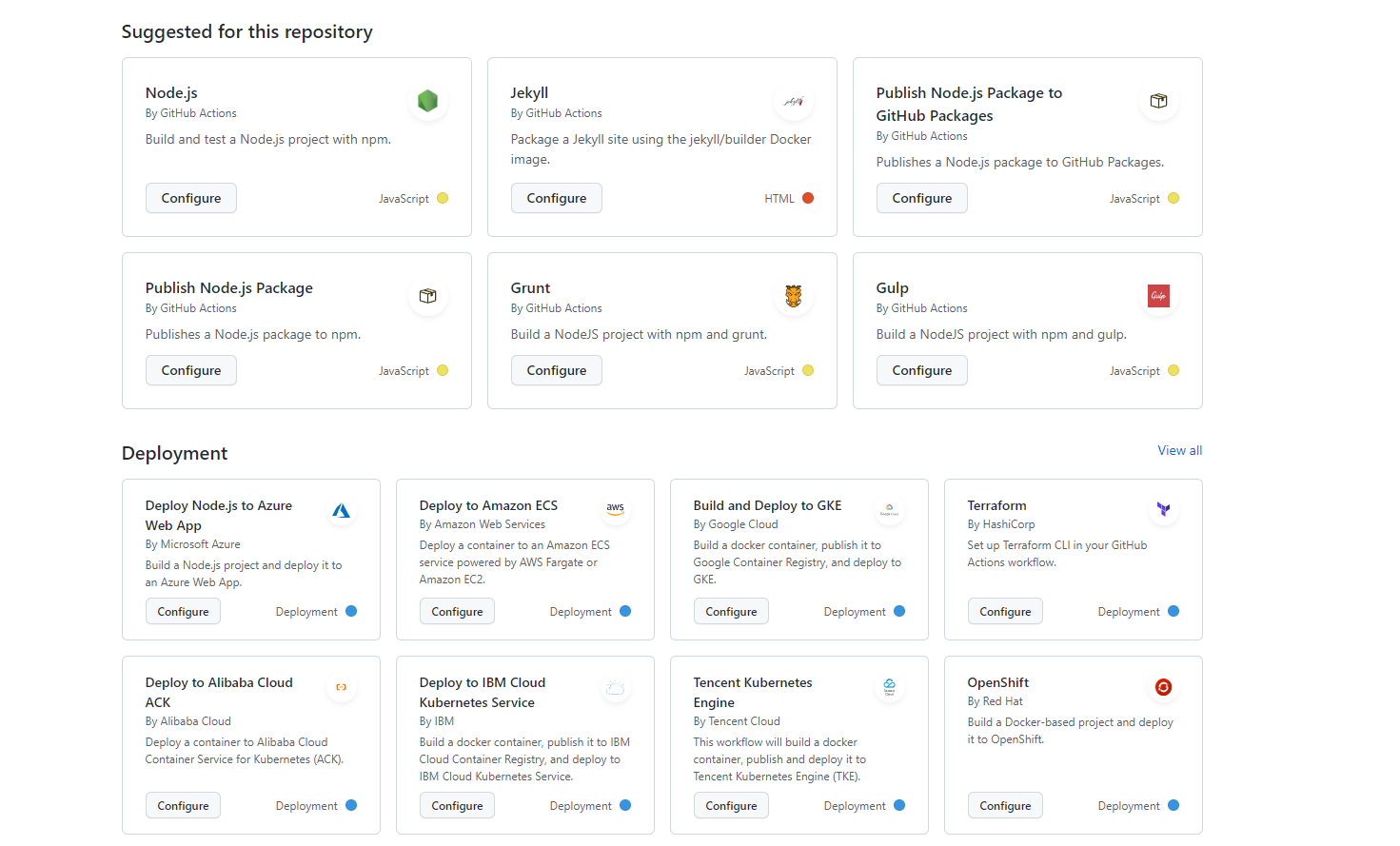
Task: Click 'By HashiCorp' text
Action: [1001, 524]
